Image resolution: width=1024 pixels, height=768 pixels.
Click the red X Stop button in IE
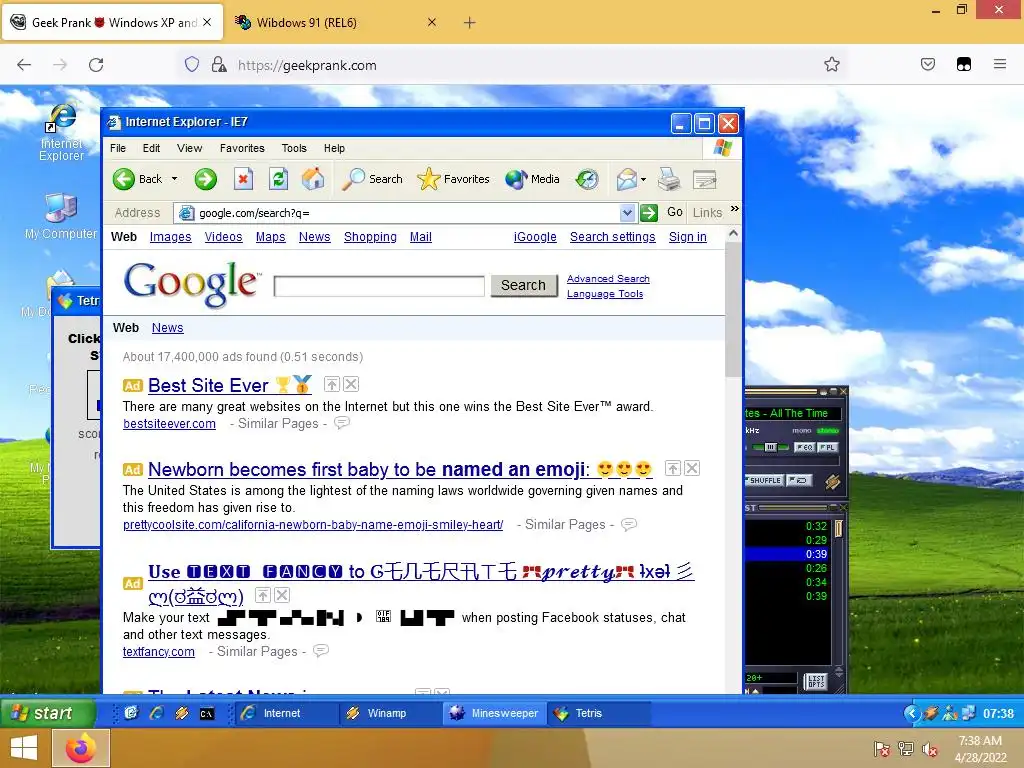click(x=243, y=179)
